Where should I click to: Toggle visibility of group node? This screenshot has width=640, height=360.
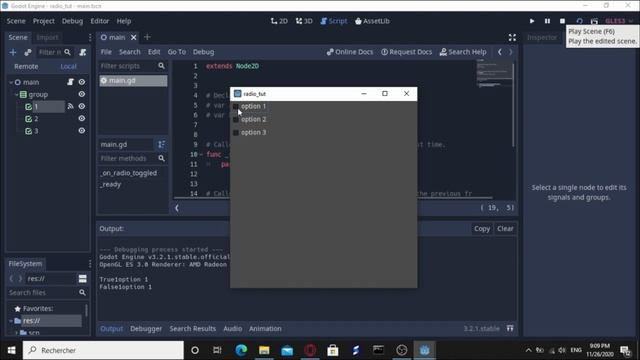pos(82,94)
